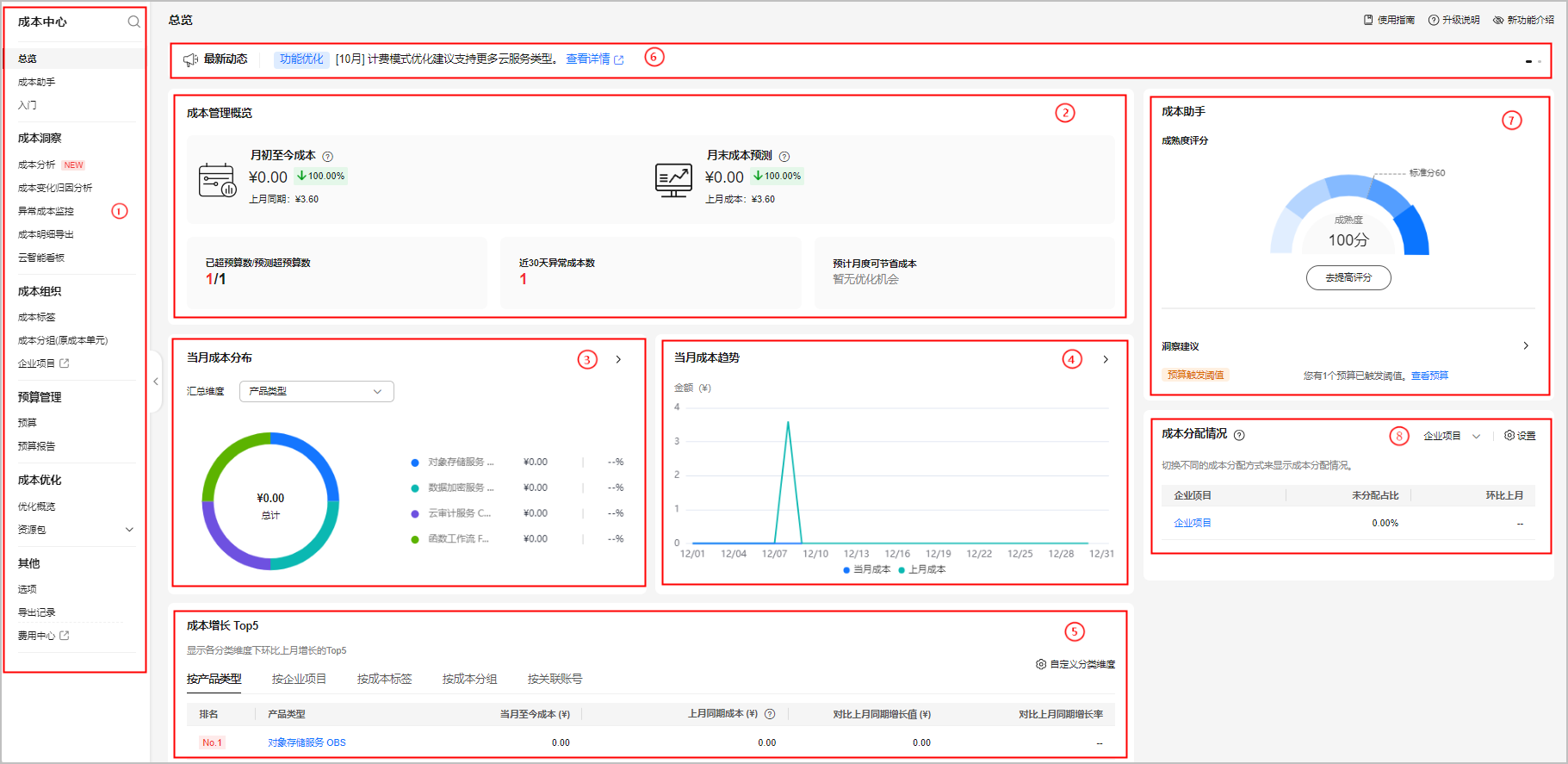Open 新功能介绍 at top right
The width and height of the screenshot is (1568, 764).
click(1523, 20)
